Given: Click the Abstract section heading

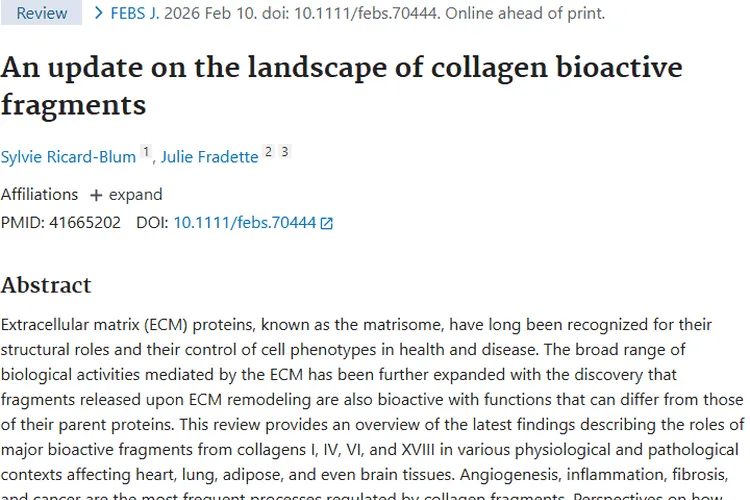Looking at the screenshot, I should [46, 285].
